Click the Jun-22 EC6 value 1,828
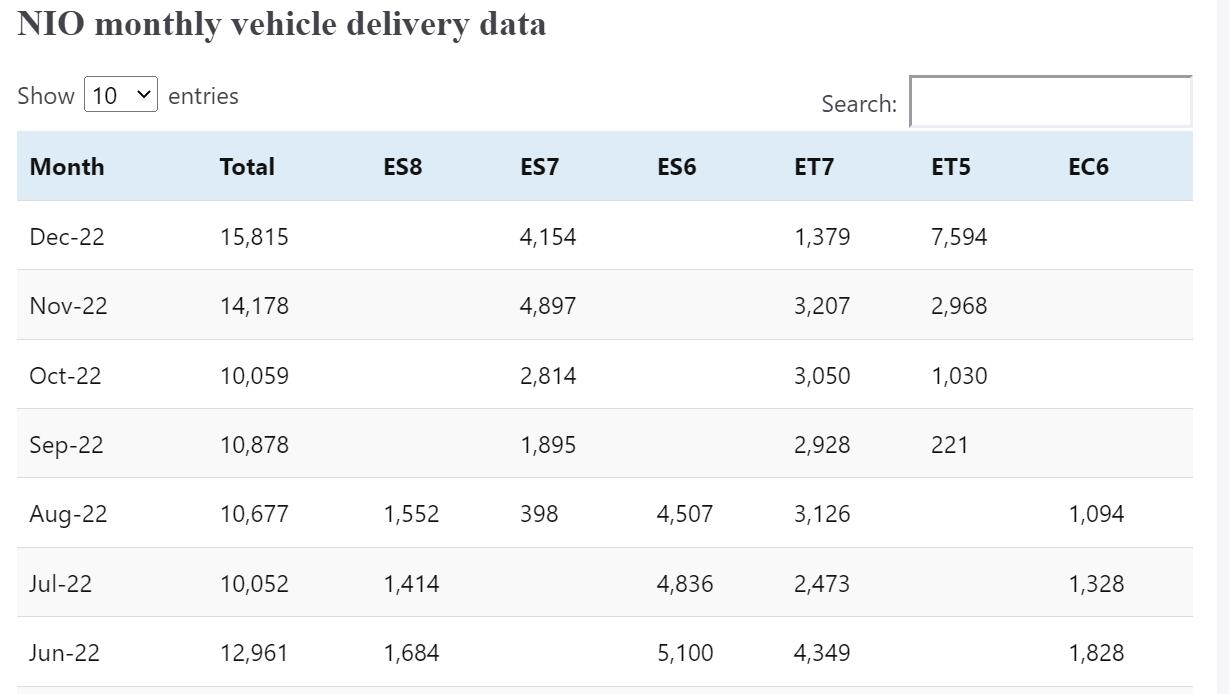The width and height of the screenshot is (1229, 694). pos(1096,652)
